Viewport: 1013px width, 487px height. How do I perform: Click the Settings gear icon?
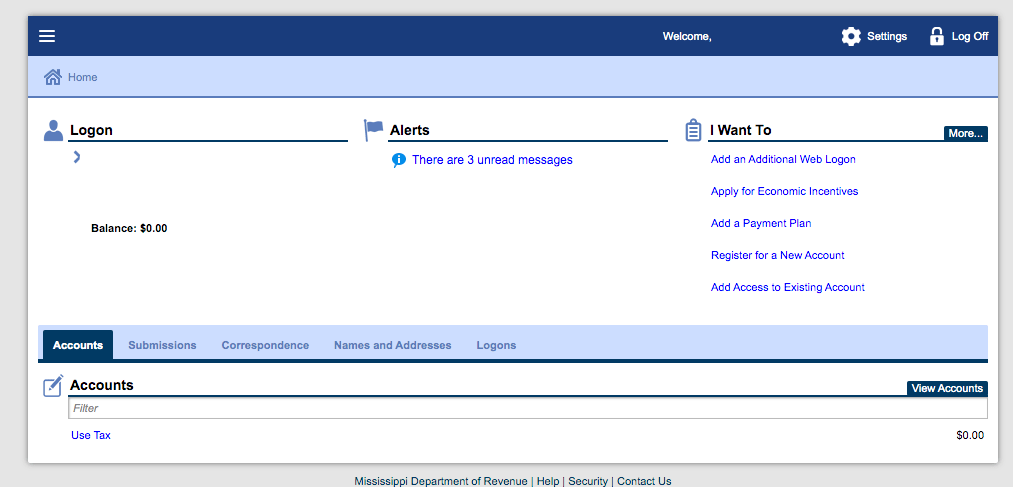click(851, 36)
